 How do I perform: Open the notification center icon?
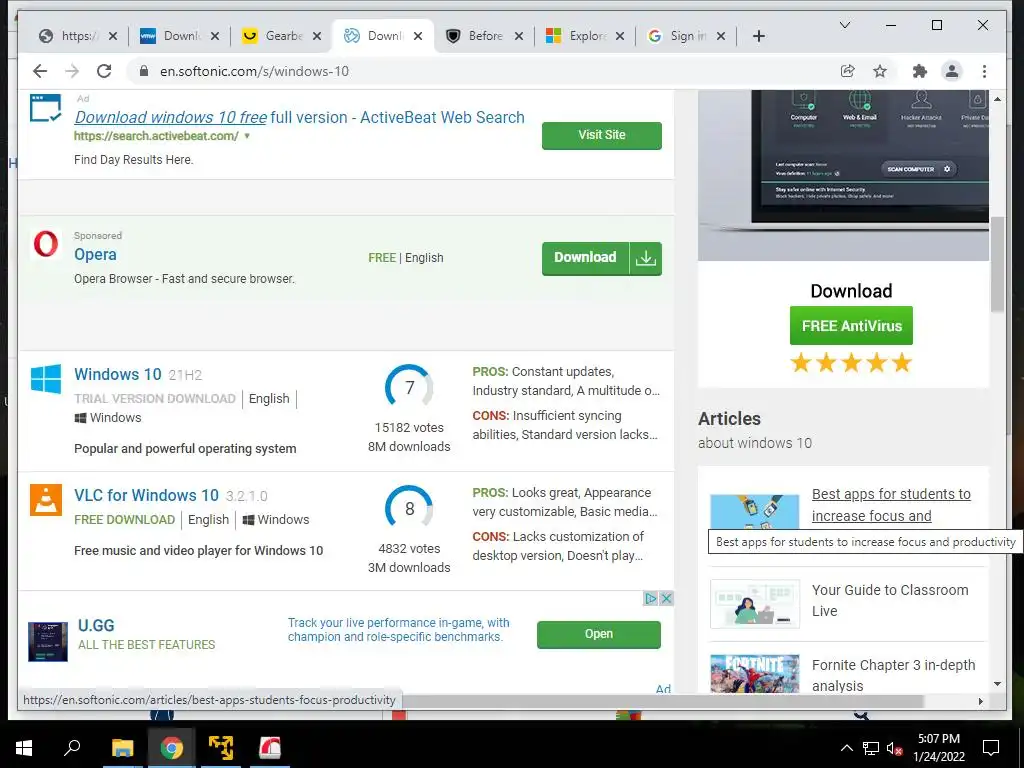(991, 748)
